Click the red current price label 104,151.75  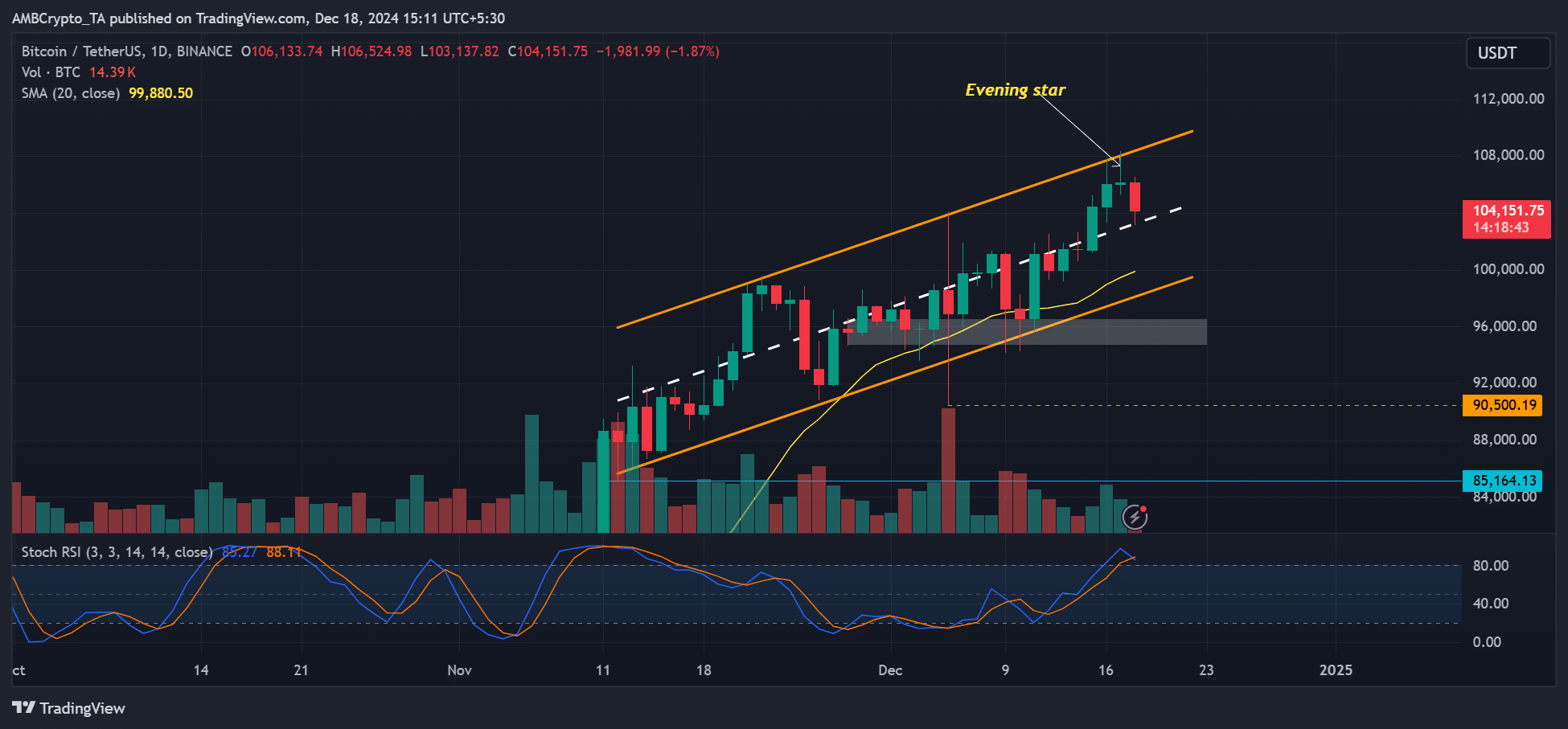1507,219
